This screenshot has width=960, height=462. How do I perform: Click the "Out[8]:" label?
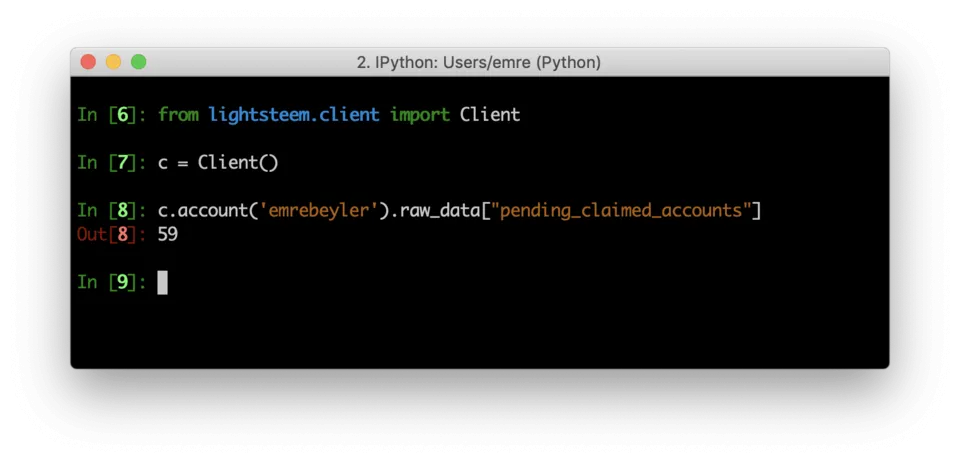pos(112,234)
